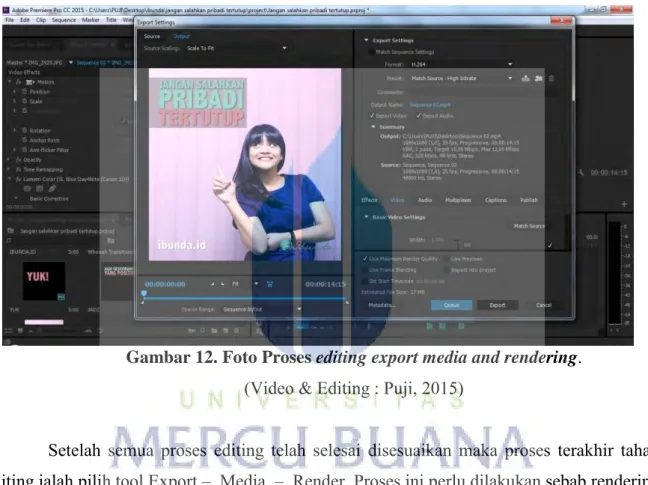648x485 pixels.
Task: Toggle the Anti-flicker Filter stopwatch icon
Action: (x=24, y=150)
